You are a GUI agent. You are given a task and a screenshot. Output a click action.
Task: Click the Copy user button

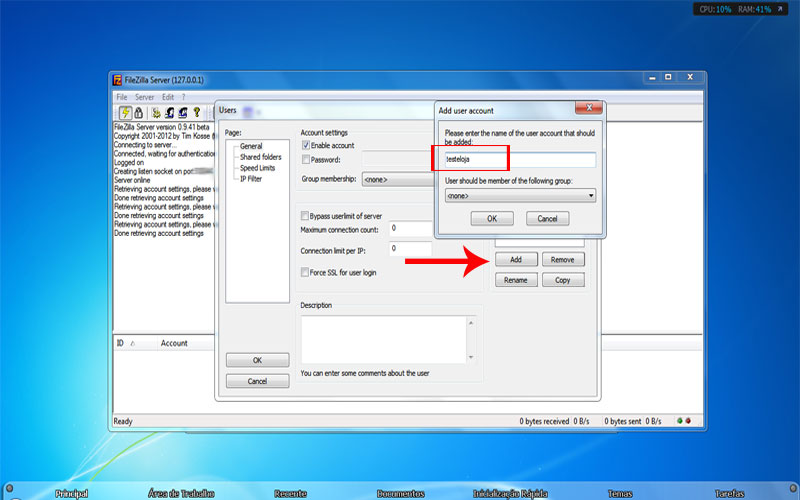click(563, 280)
